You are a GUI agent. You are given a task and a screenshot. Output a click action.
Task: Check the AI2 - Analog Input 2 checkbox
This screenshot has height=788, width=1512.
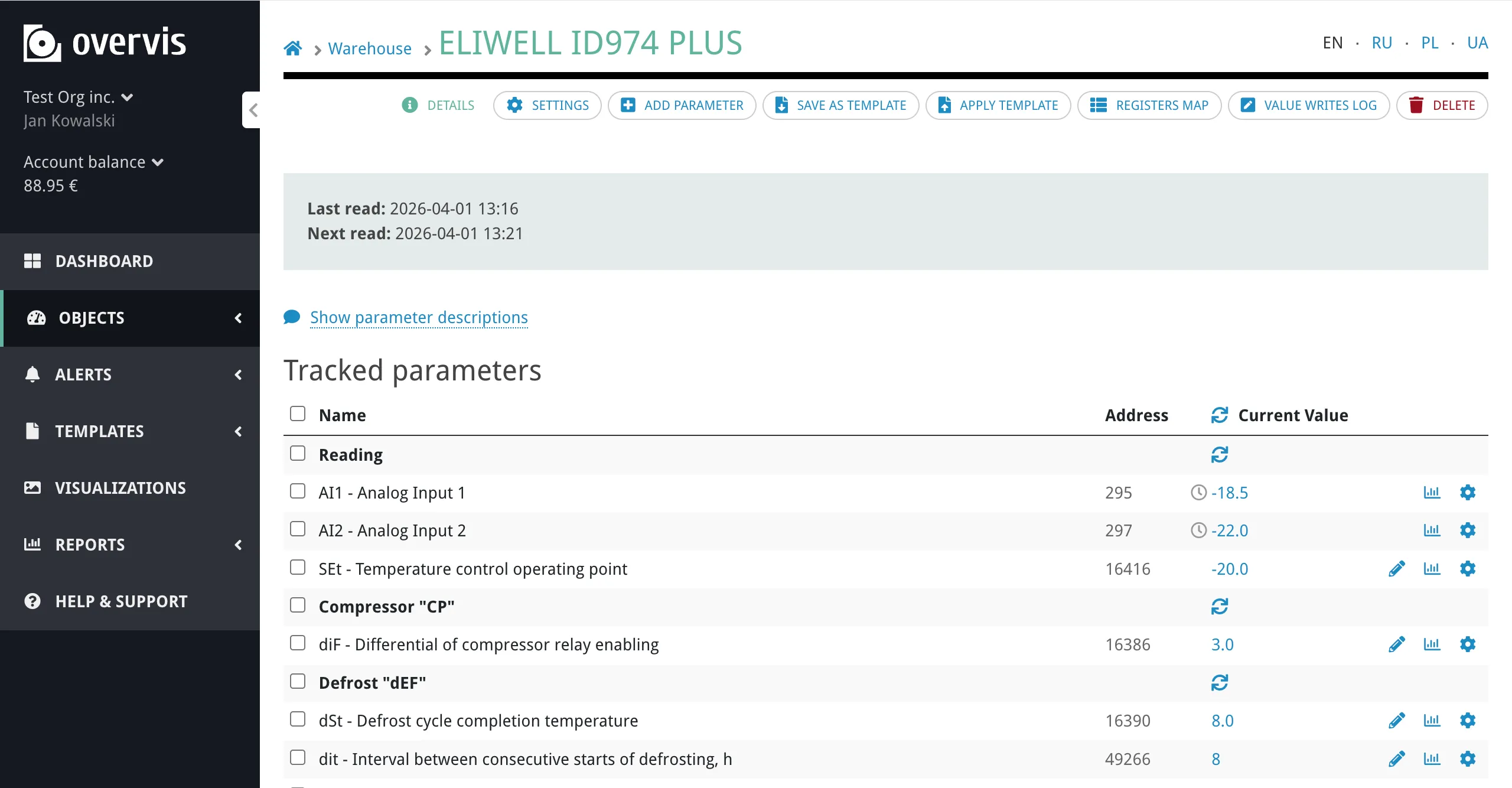coord(298,529)
